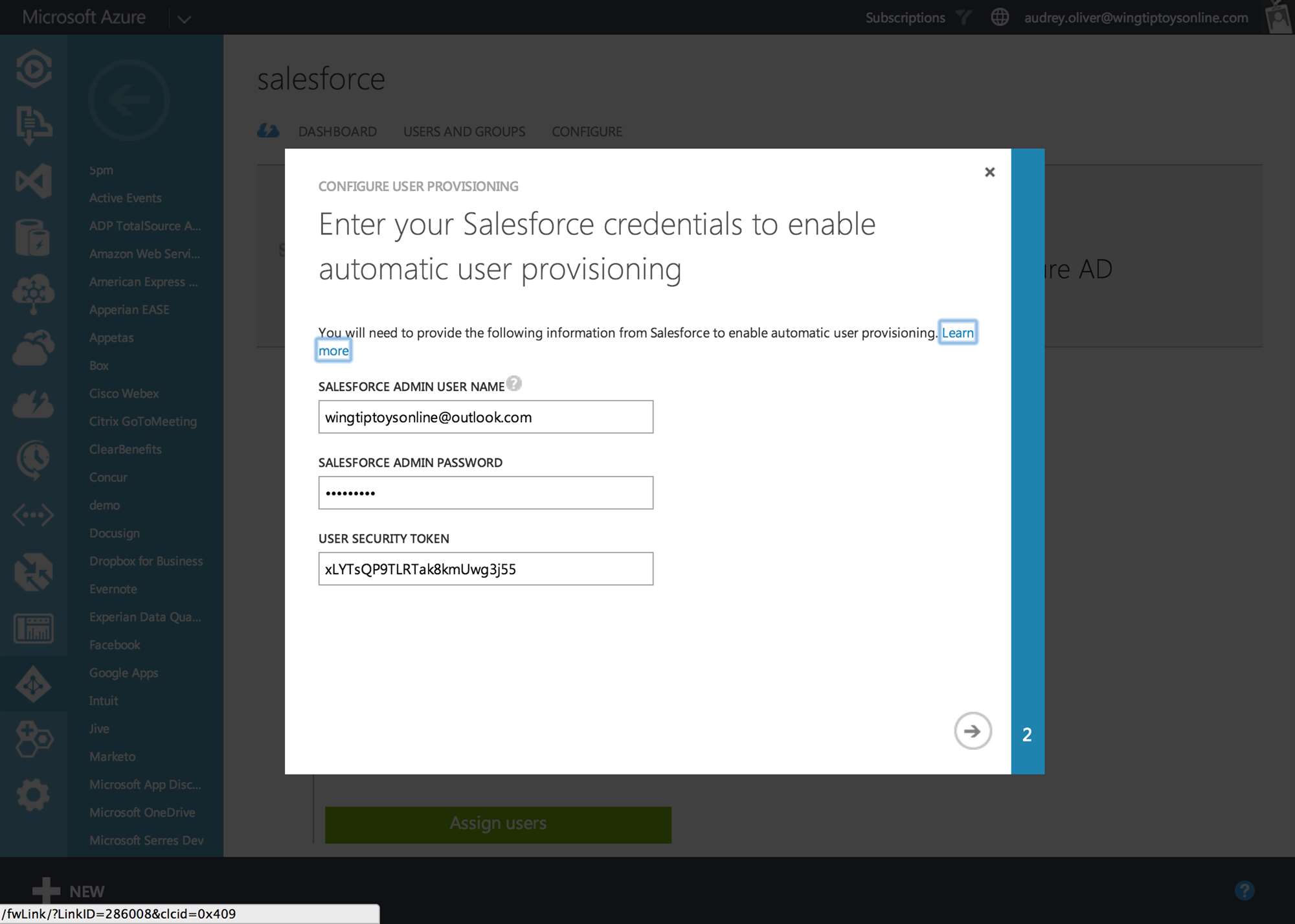This screenshot has height=924, width=1295.
Task: Select Evernote in the application list
Action: 113,589
